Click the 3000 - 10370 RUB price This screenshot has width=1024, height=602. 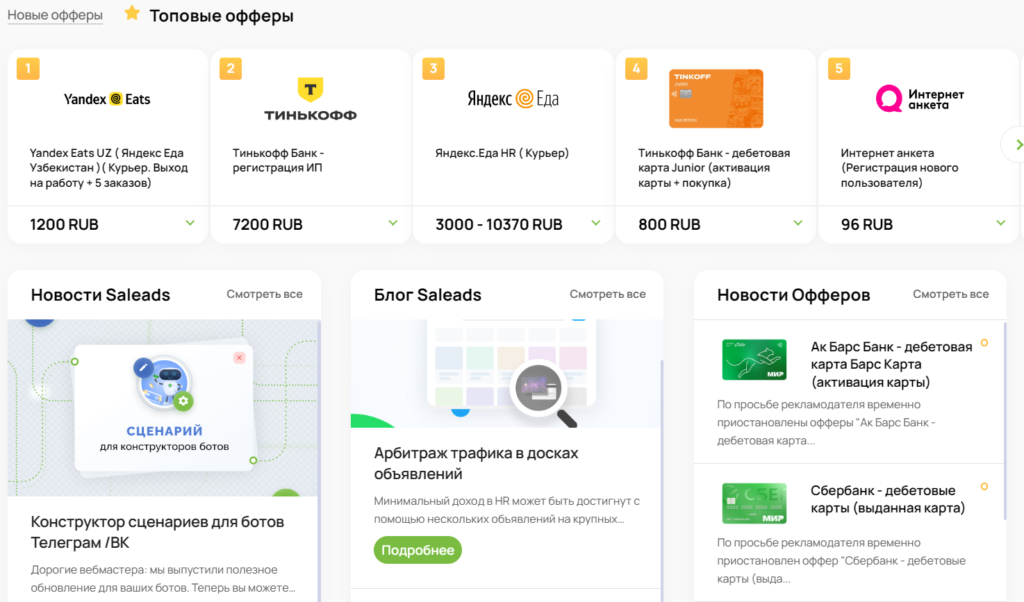pyautogui.click(x=499, y=225)
